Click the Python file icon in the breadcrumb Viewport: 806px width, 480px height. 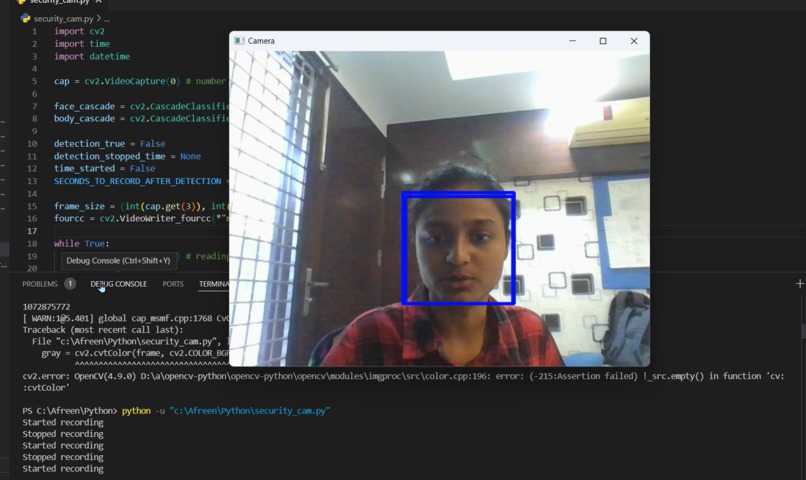coord(25,19)
